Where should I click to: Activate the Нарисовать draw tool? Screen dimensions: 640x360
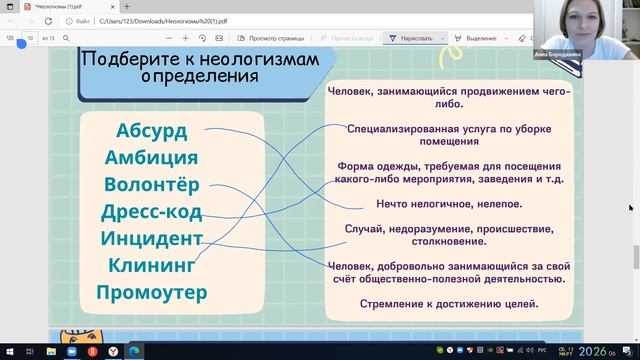pyautogui.click(x=410, y=38)
